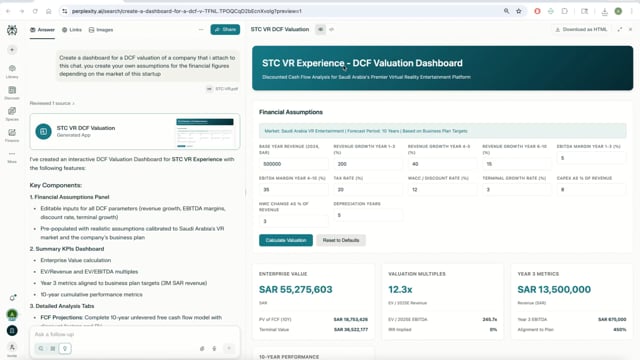Open notifications icon in sidebar
Viewport: 640px width, 360px height.
tap(13, 298)
